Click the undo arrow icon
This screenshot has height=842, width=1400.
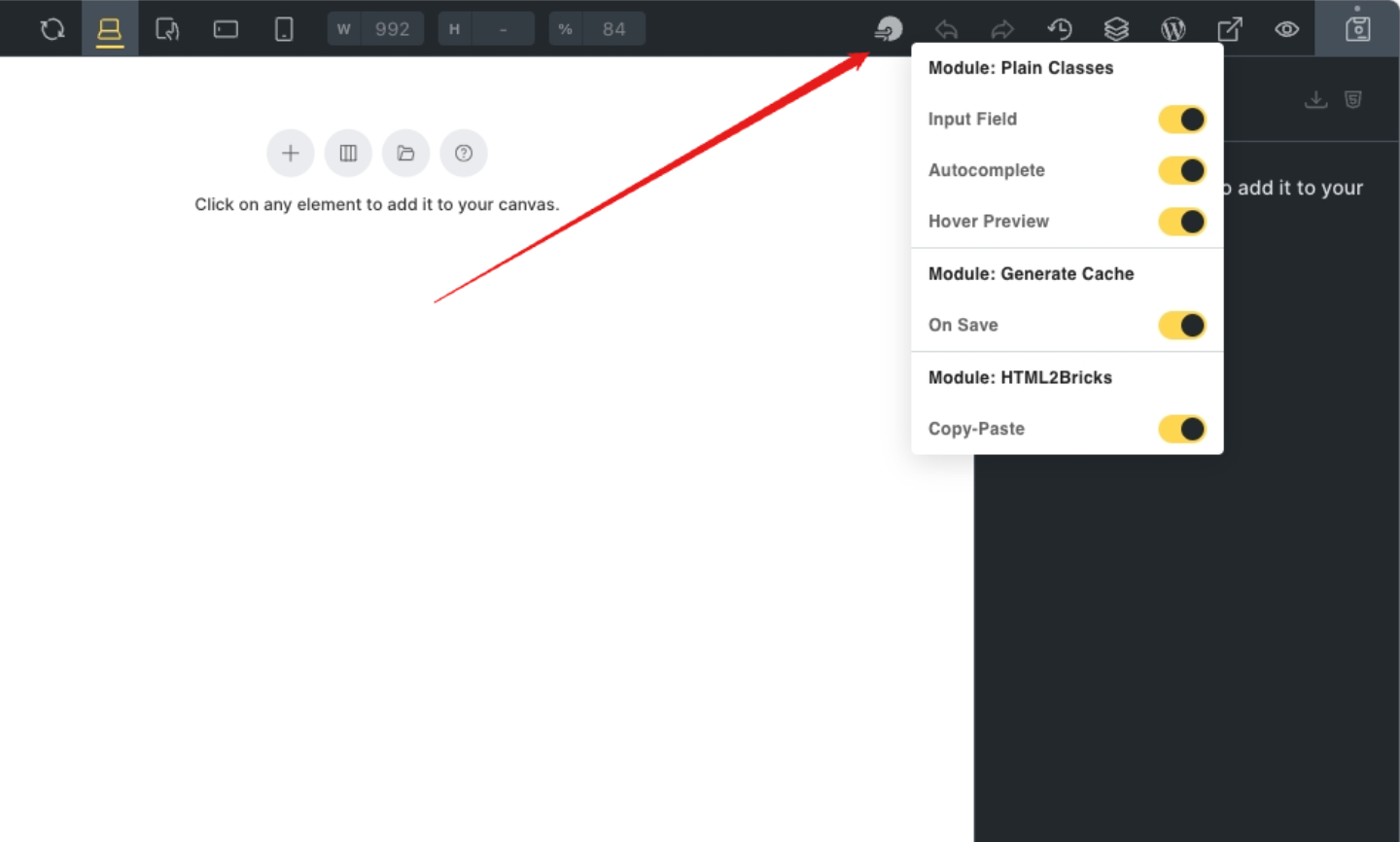coord(947,28)
